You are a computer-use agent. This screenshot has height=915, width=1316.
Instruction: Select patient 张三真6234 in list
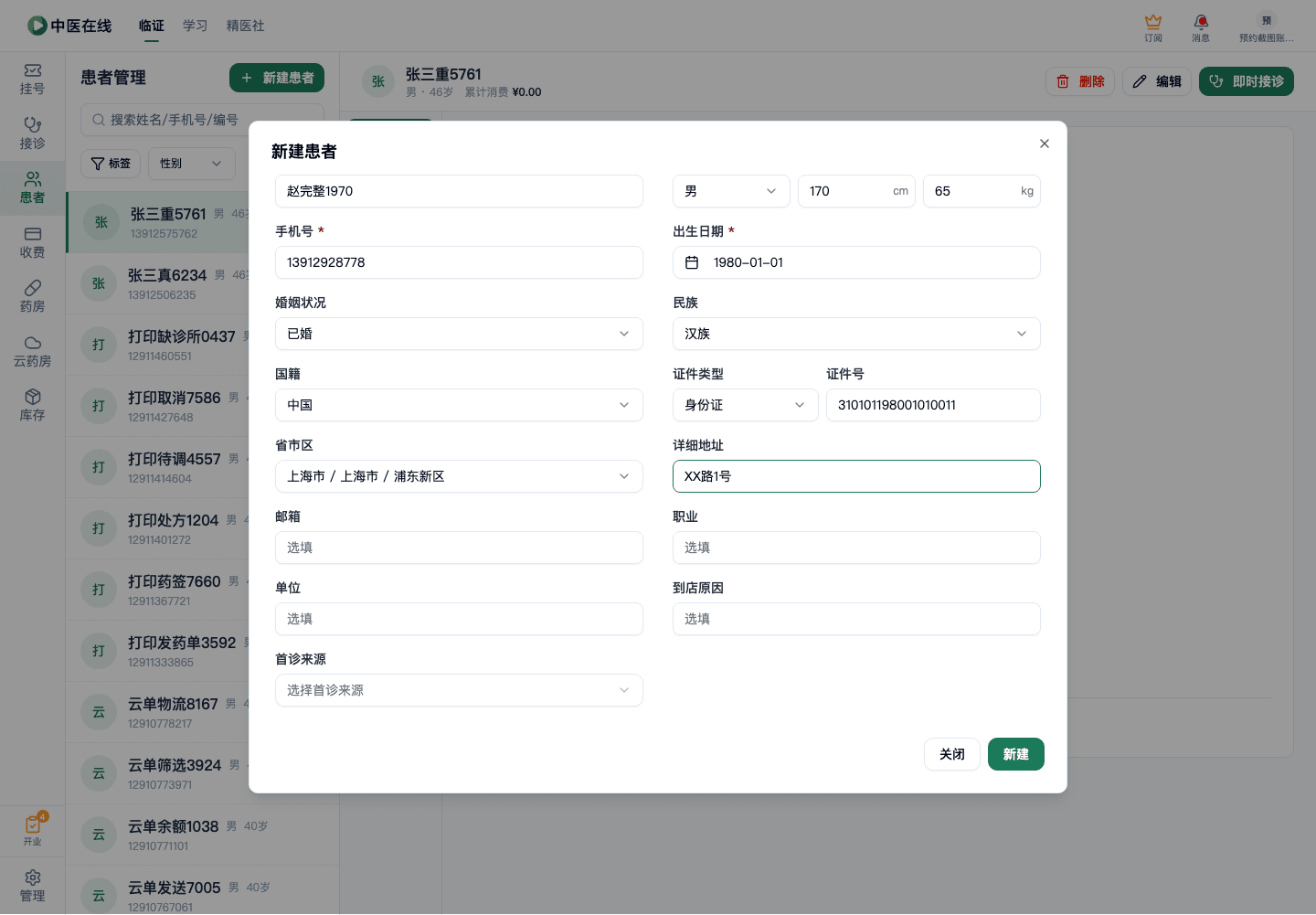[x=157, y=283]
